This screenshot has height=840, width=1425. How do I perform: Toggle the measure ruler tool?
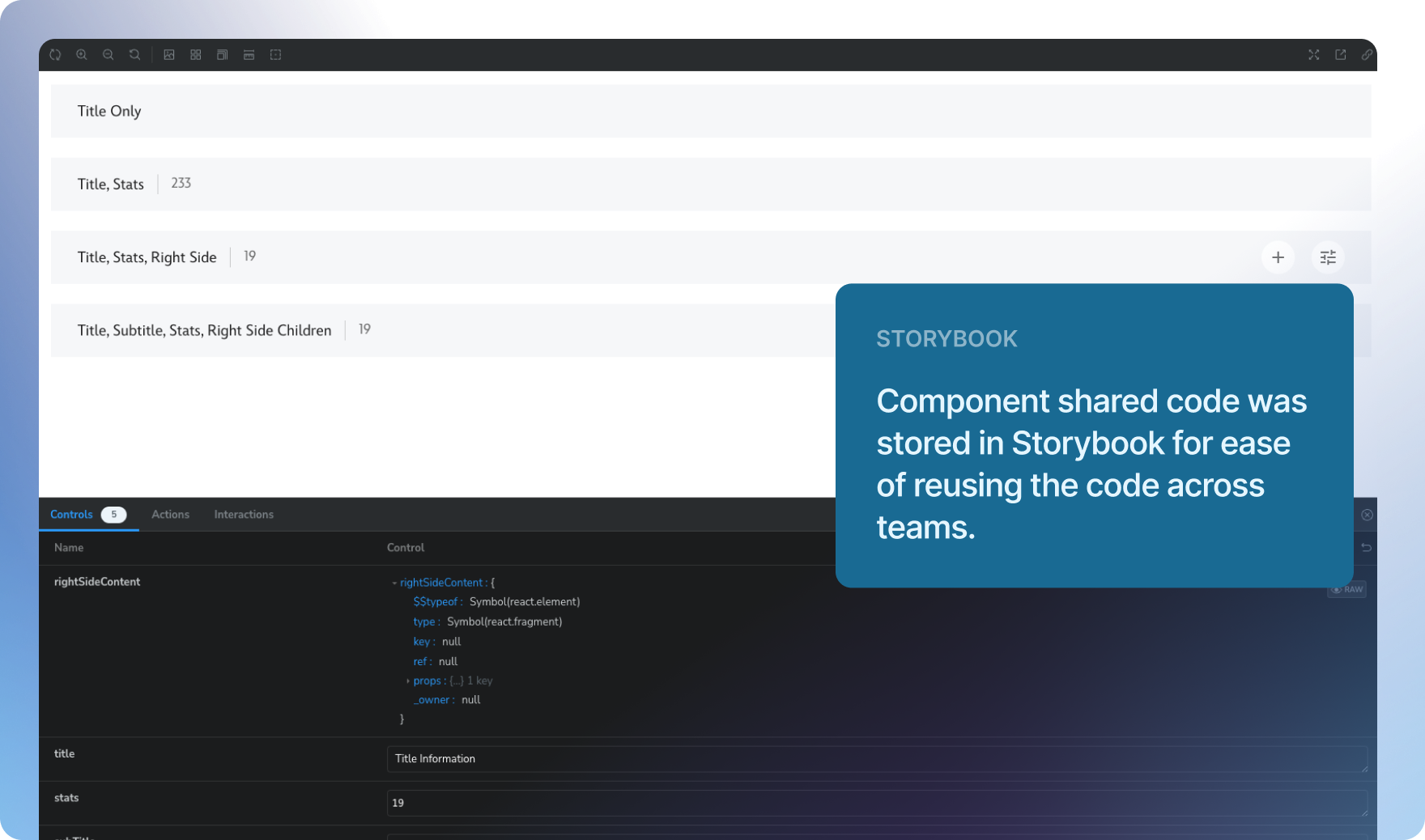point(249,55)
